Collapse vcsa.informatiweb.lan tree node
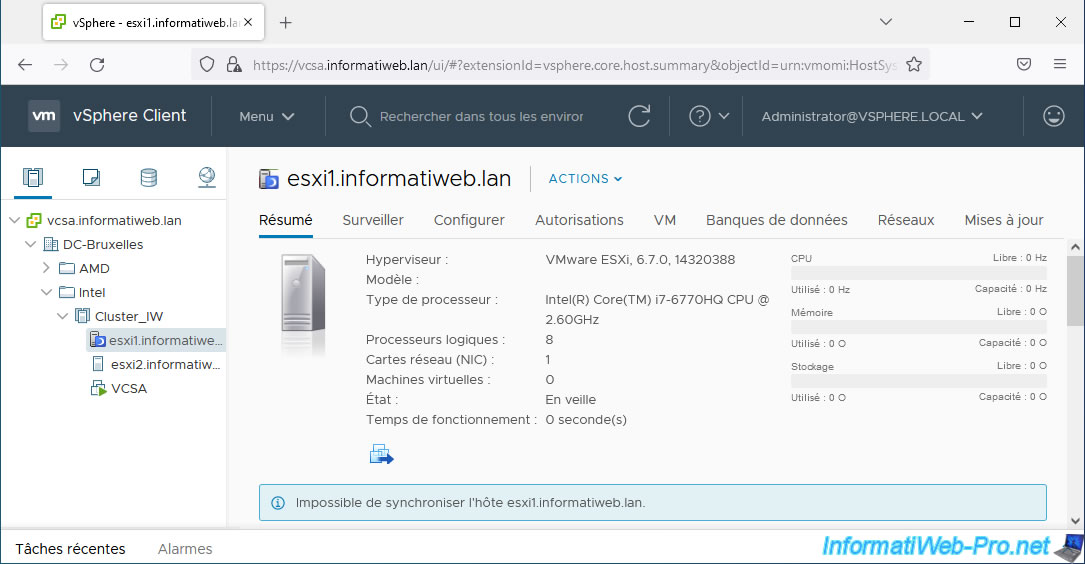The height and width of the screenshot is (564, 1085). click(x=15, y=220)
